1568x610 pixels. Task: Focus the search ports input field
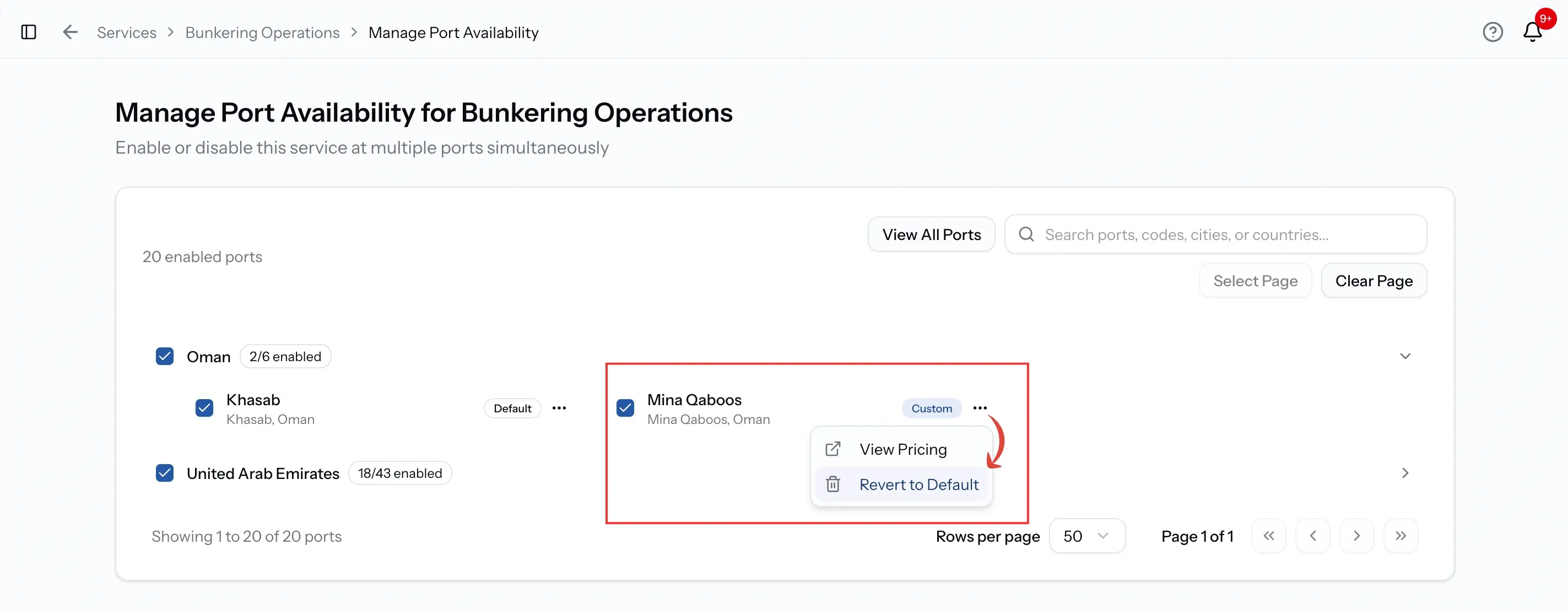[1215, 234]
